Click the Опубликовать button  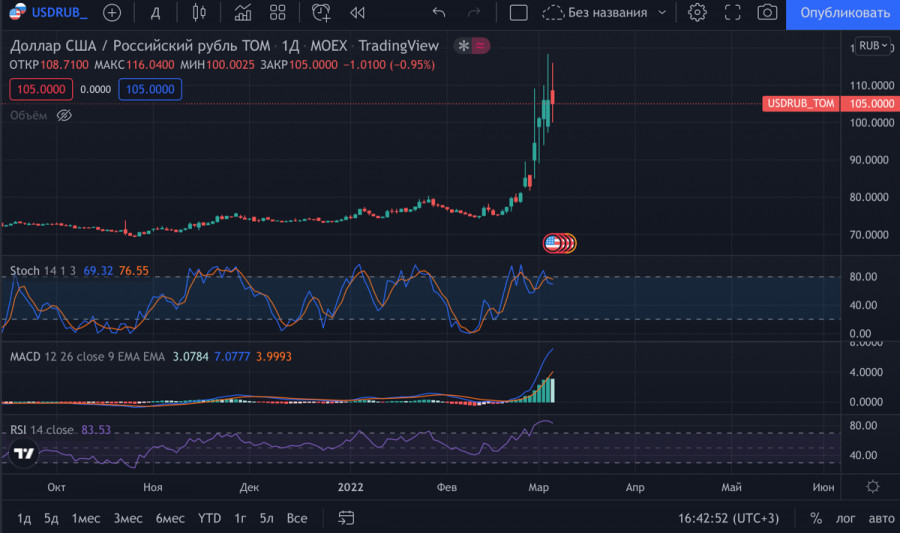point(843,13)
